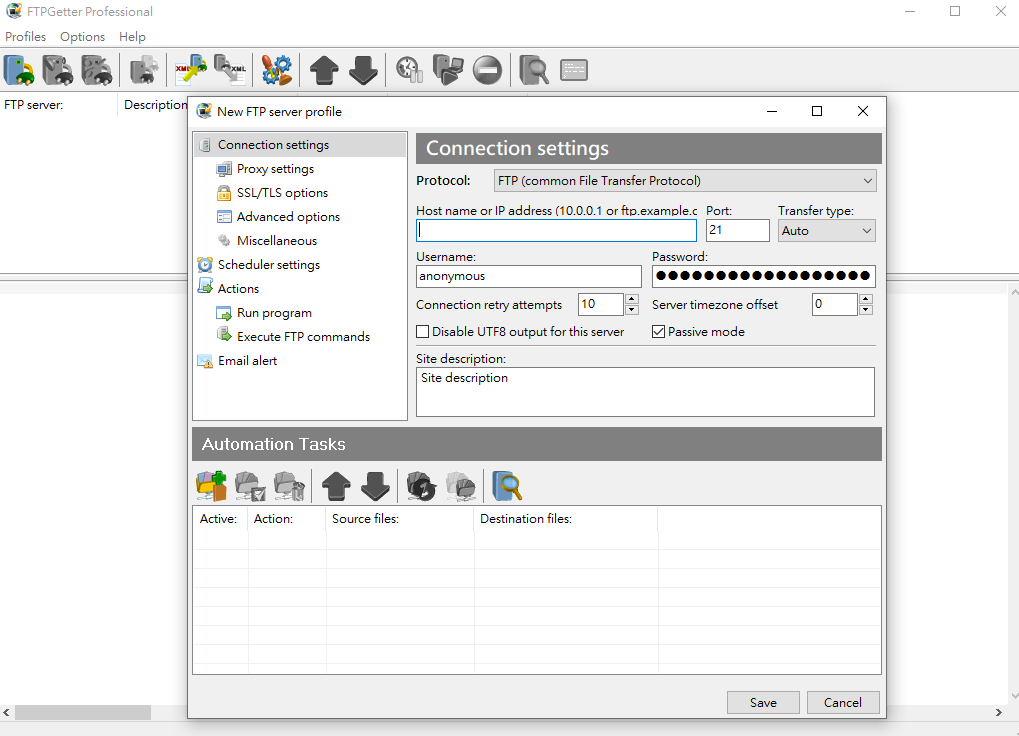Click the run task sync icon
The image size is (1019, 736).
(x=421, y=486)
